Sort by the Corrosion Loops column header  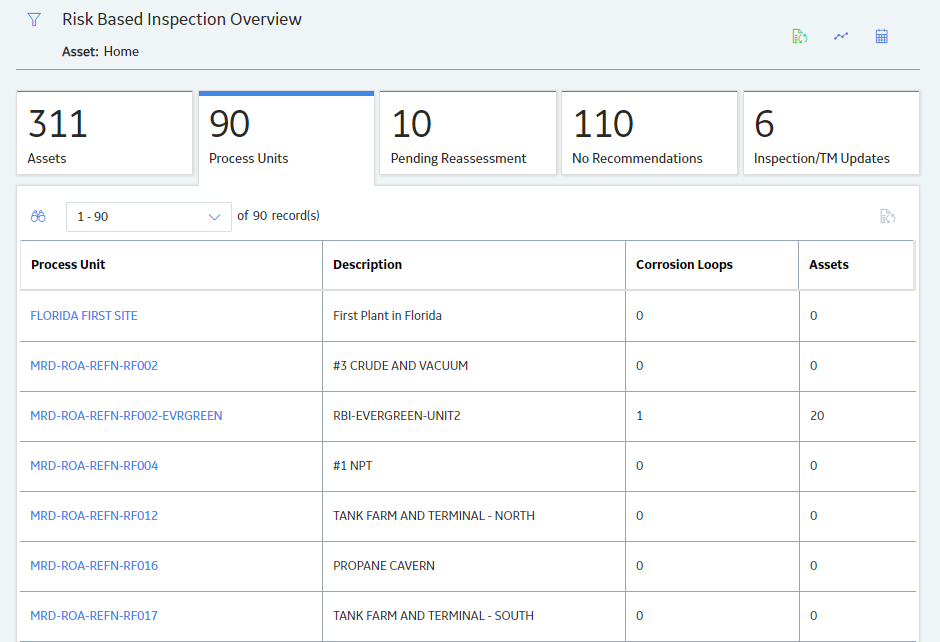pos(712,265)
